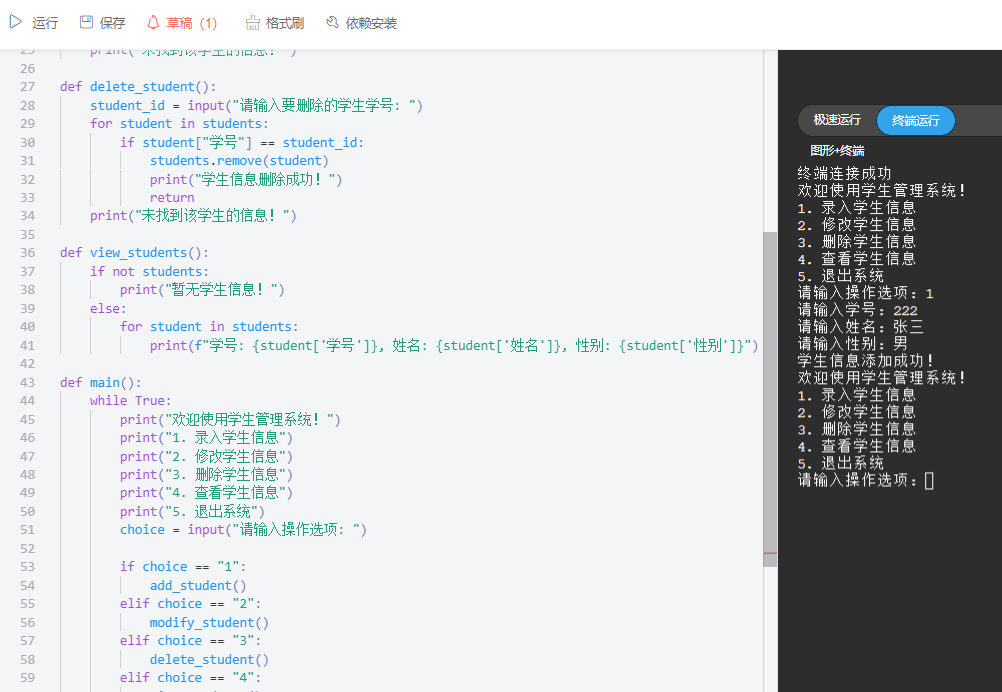
Task: Click terminal line '学生信息添加成功！'
Action: (866, 360)
